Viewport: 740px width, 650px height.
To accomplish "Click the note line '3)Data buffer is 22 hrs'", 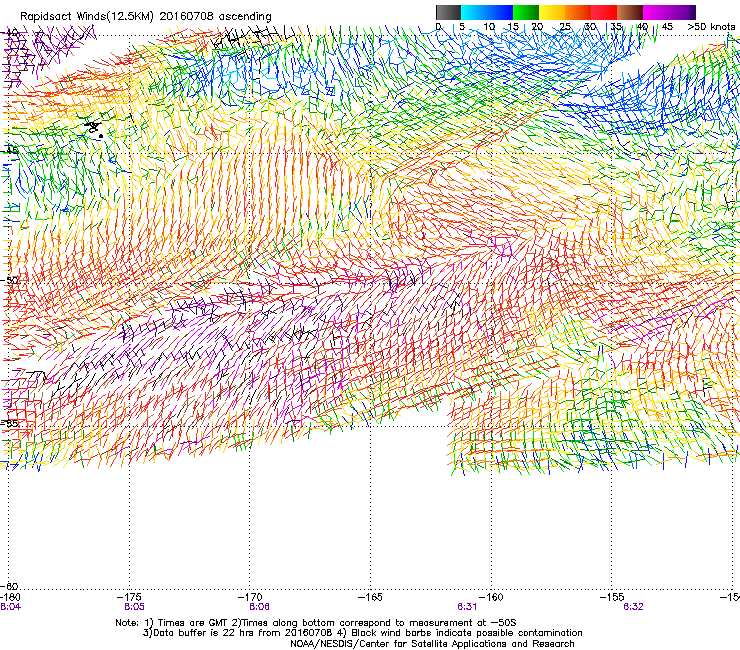I will point(362,633).
